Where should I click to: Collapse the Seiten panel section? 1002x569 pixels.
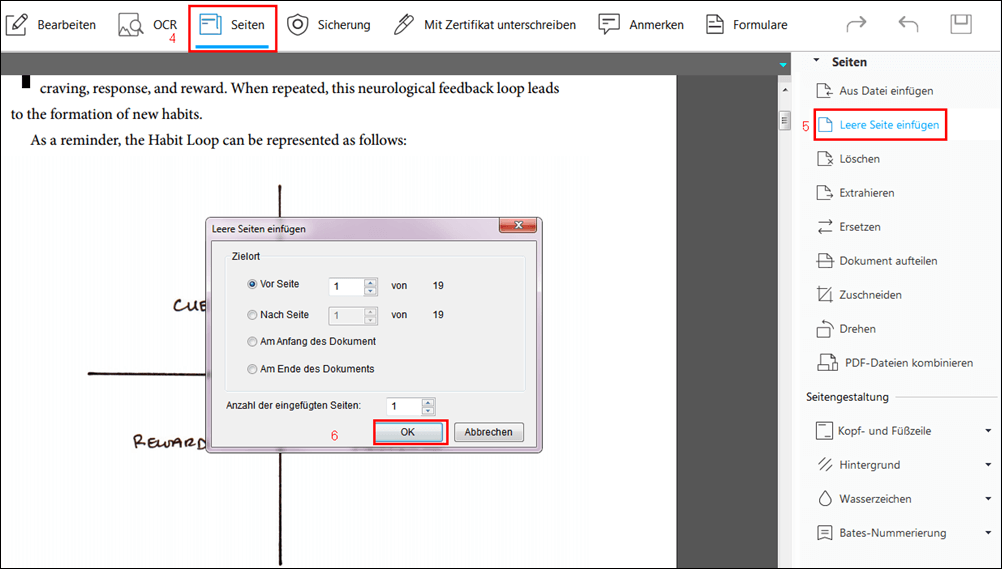816,62
